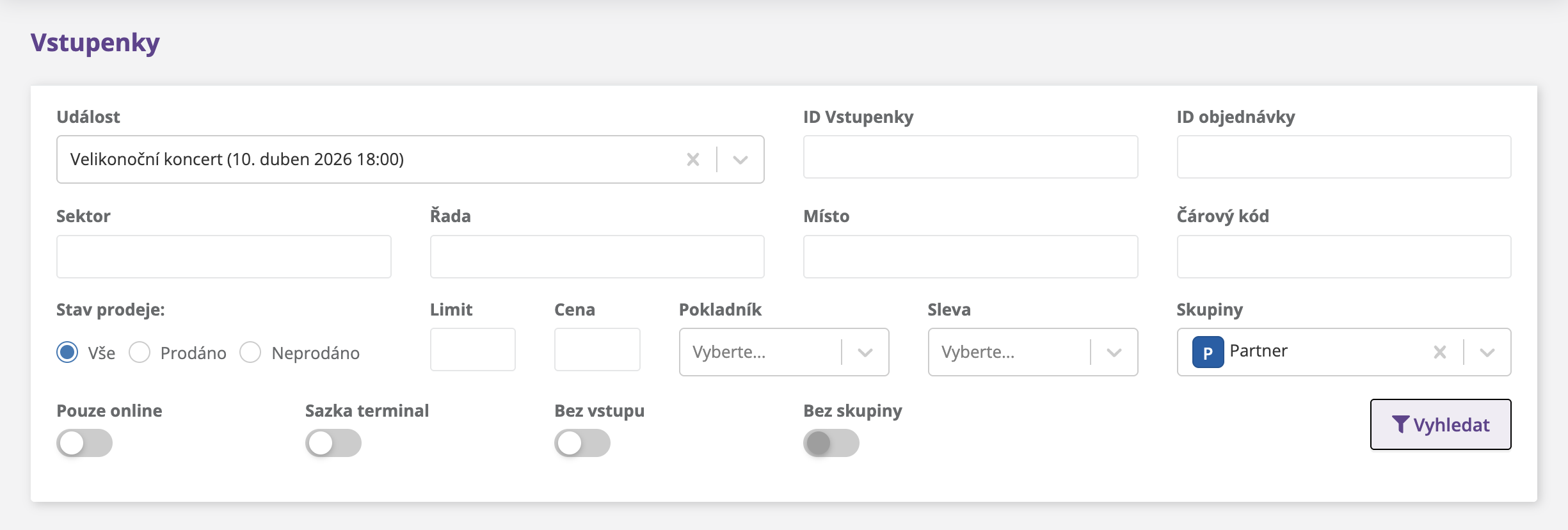The image size is (1568, 530).
Task: Pick the Neprodáno radio option
Action: [x=250, y=352]
